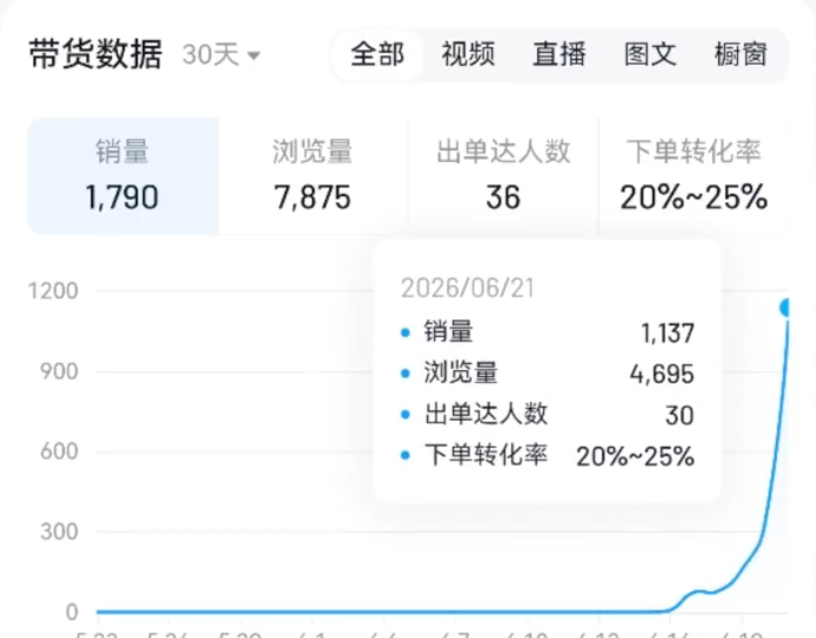This screenshot has width=816, height=638.
Task: Click the 600 y-axis label
Action: [x=59, y=451]
